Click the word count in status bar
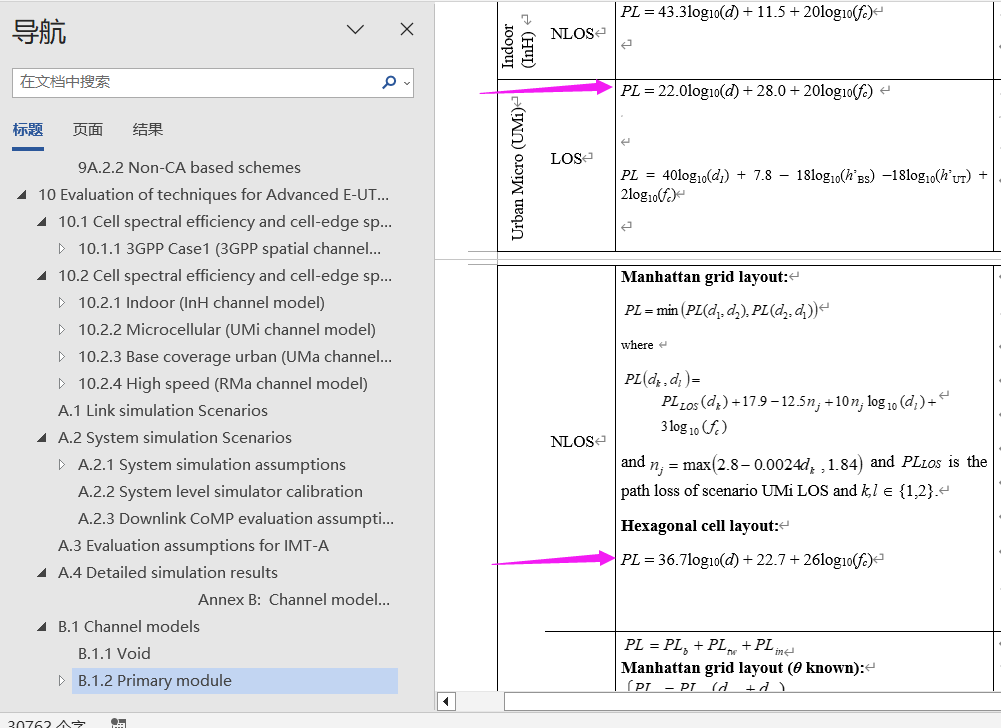The width and height of the screenshot is (1001, 728). [46, 722]
